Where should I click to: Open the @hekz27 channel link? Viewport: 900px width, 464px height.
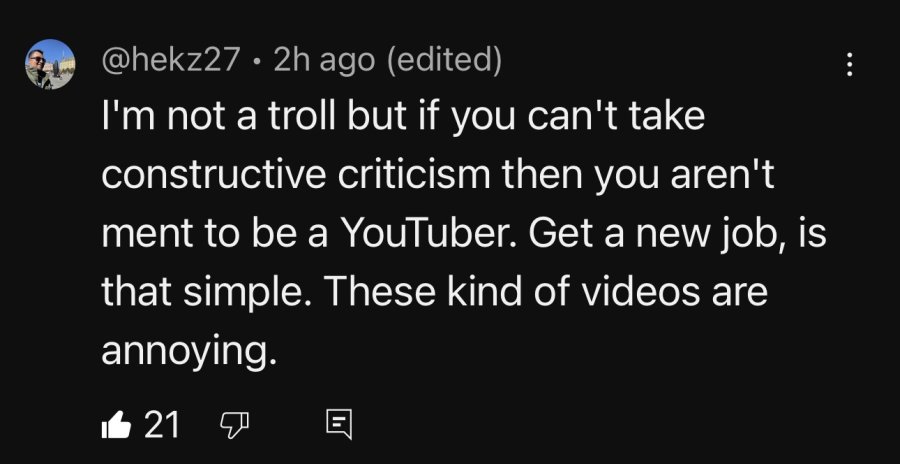pyautogui.click(x=170, y=60)
